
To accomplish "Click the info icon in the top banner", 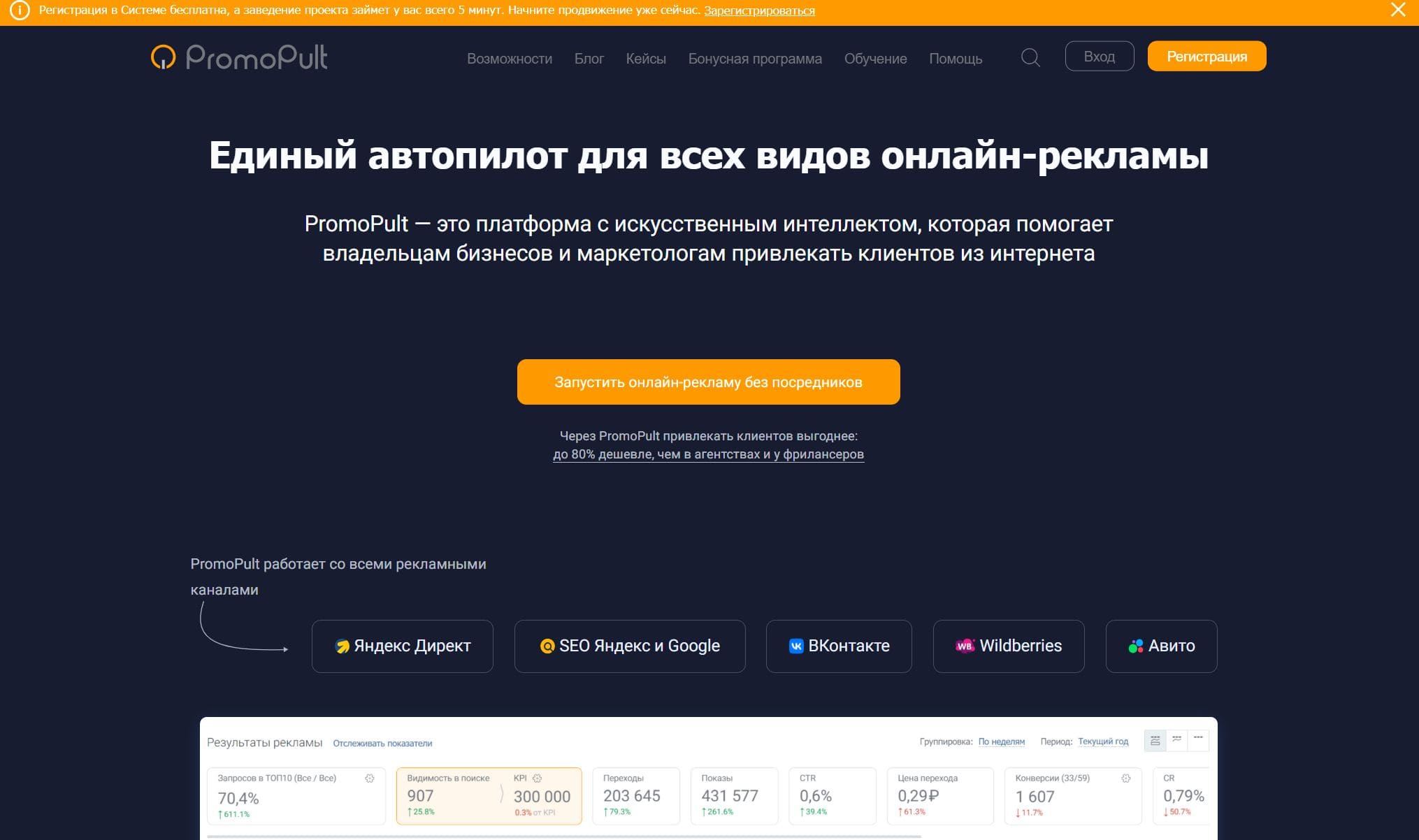I will tap(20, 10).
